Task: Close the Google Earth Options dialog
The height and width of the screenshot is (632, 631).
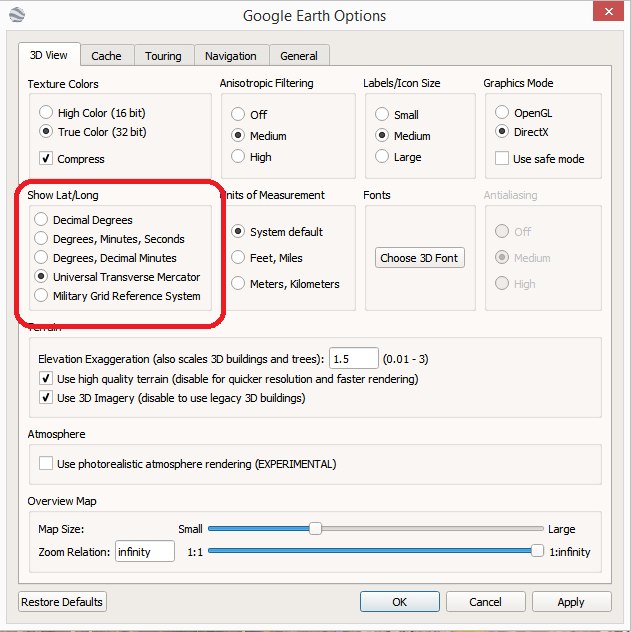Action: click(x=608, y=11)
